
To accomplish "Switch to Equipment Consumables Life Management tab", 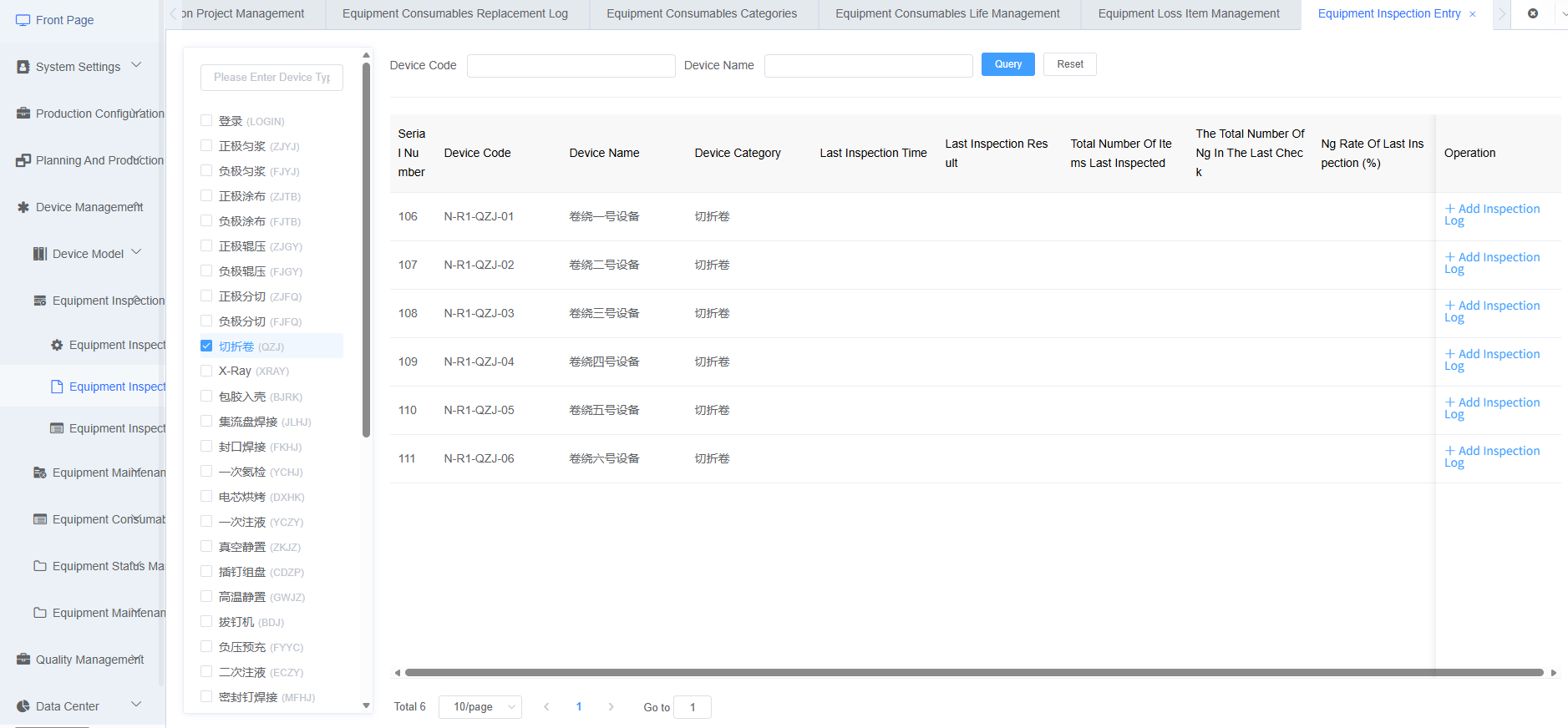I will [x=947, y=13].
